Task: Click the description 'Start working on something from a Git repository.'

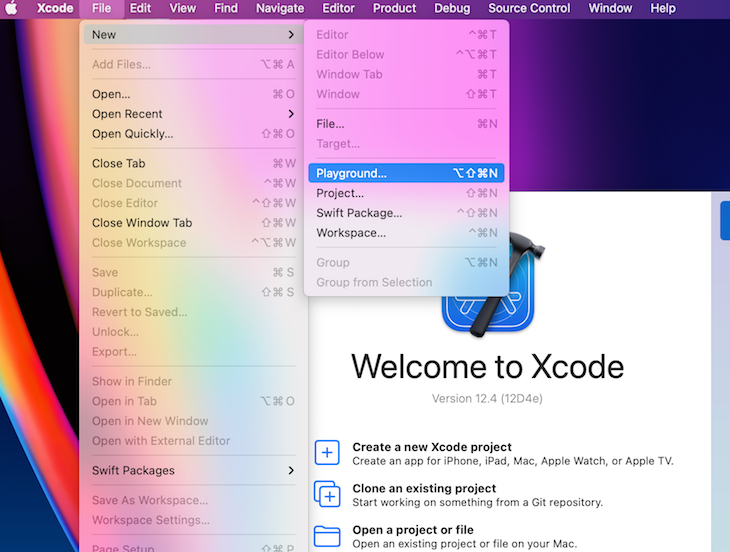Action: (x=477, y=502)
